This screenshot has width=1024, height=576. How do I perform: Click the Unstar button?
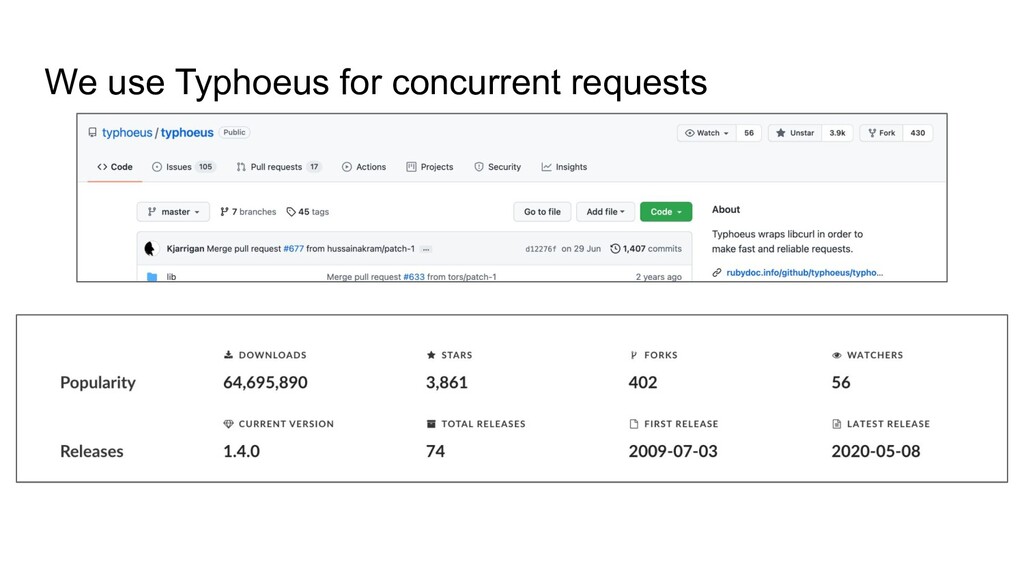[795, 133]
